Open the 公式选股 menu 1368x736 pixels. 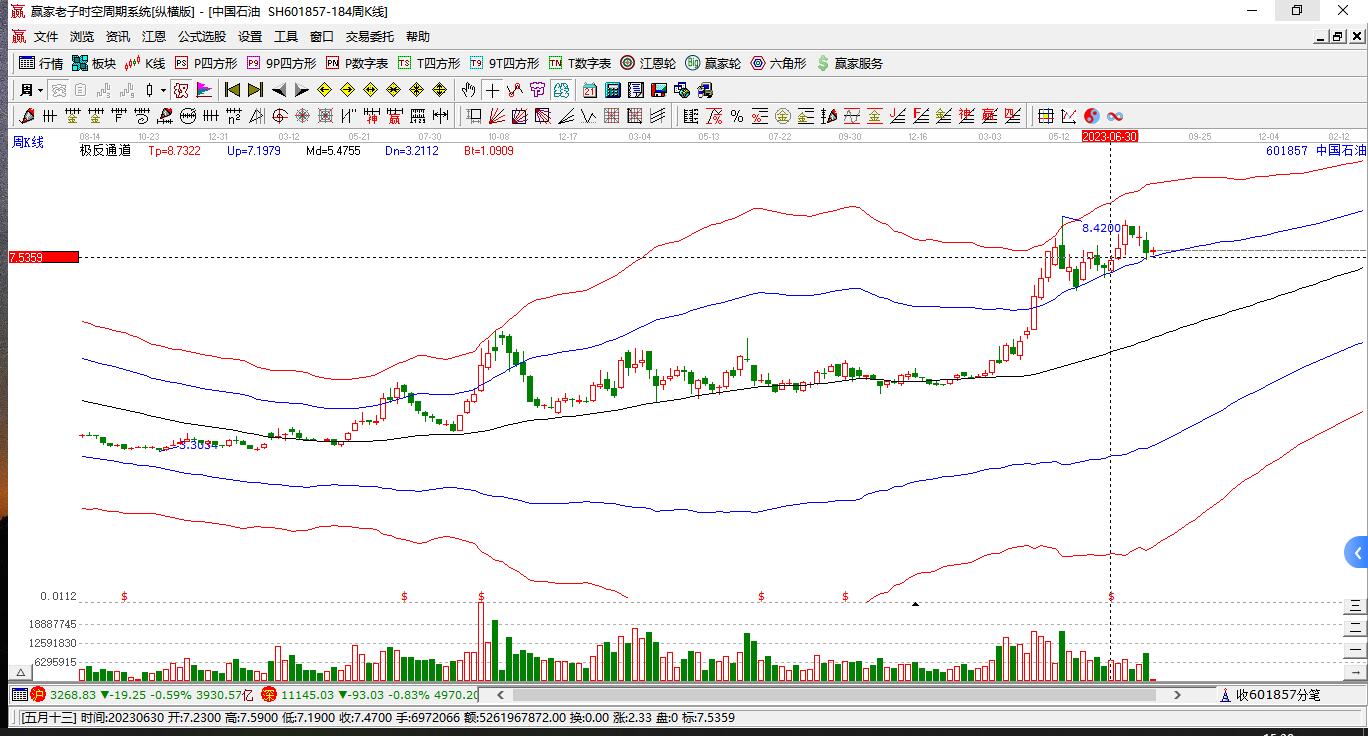pos(202,37)
